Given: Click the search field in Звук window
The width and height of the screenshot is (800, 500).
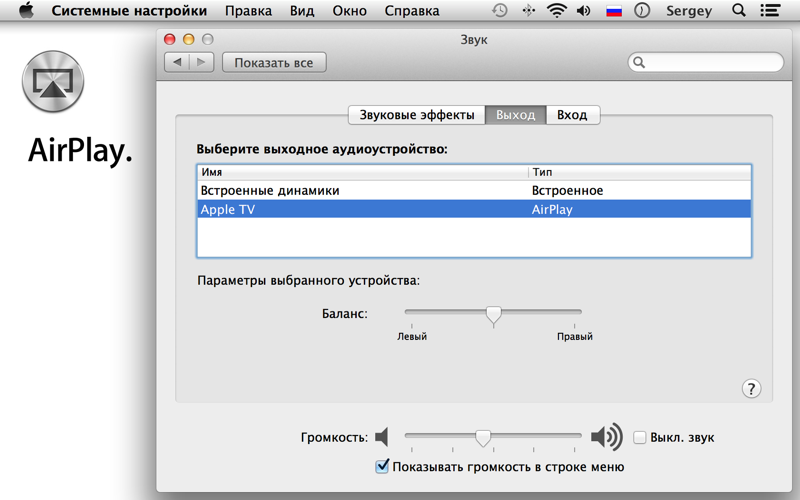Looking at the screenshot, I should tap(706, 62).
